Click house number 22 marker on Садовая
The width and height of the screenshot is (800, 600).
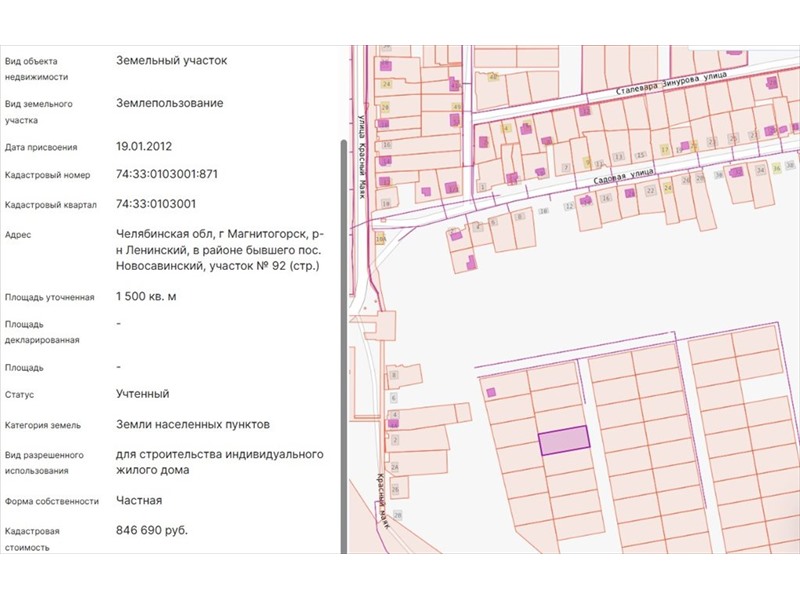click(x=651, y=190)
